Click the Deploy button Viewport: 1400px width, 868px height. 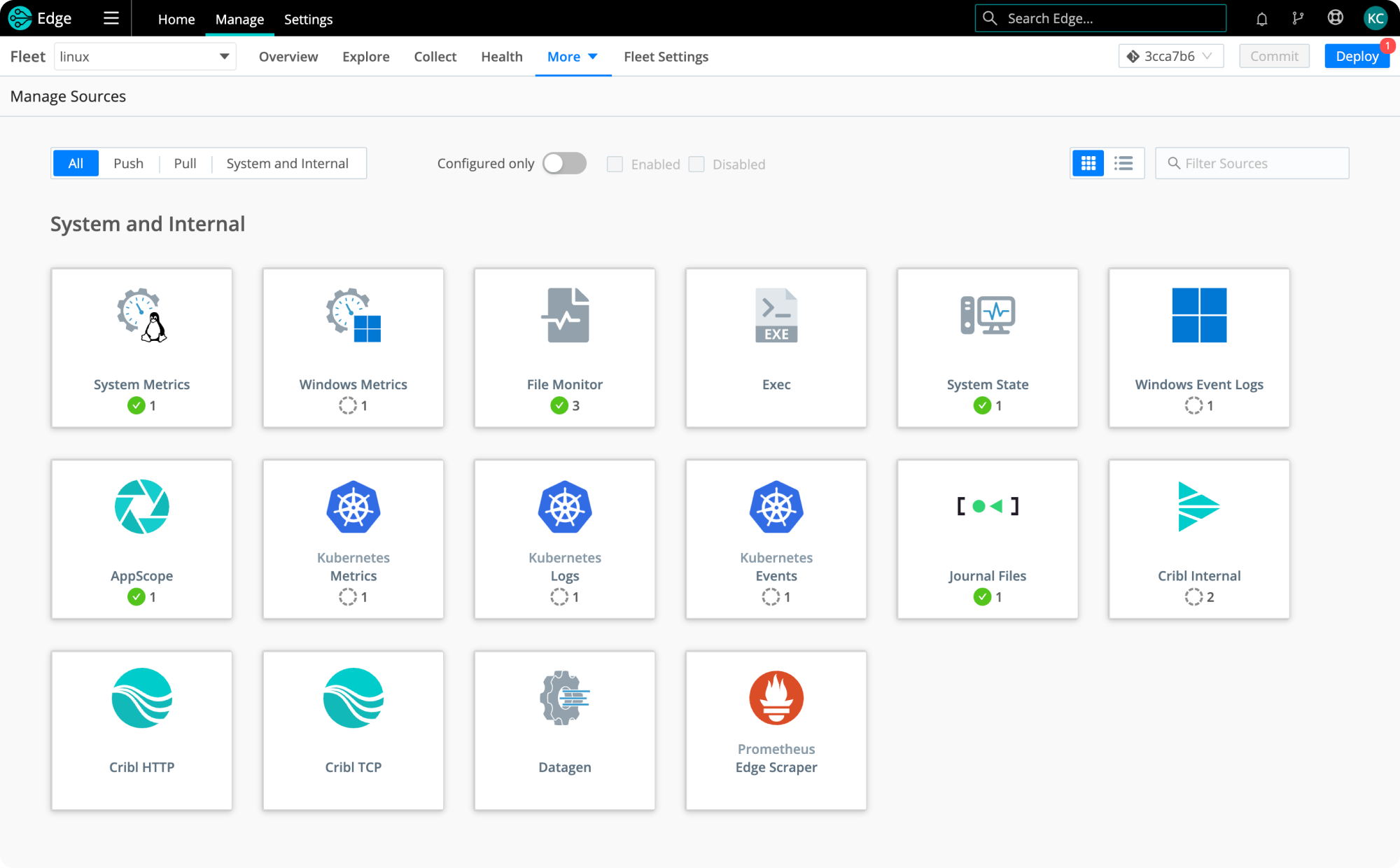[1357, 56]
